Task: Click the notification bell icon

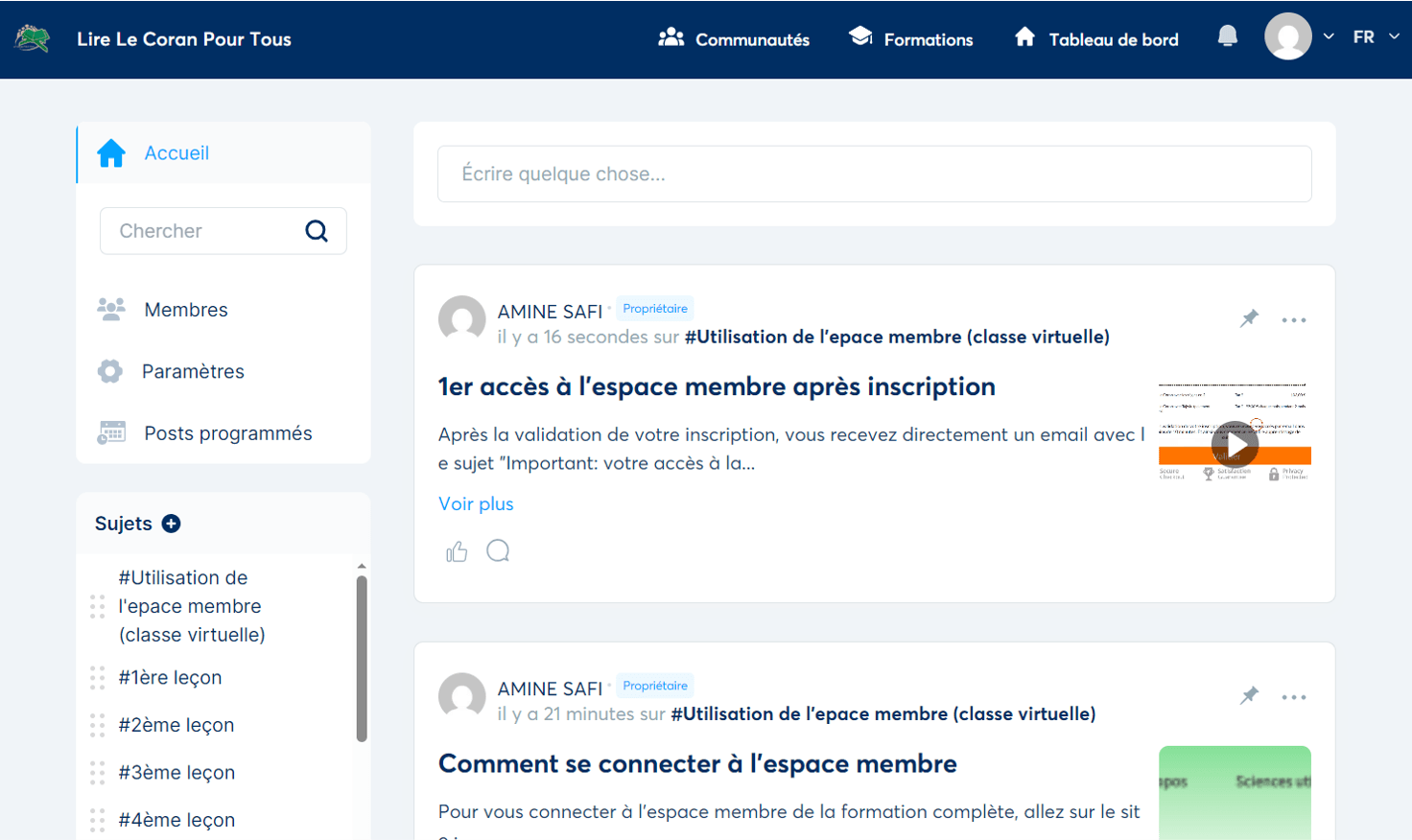Action: click(1227, 37)
